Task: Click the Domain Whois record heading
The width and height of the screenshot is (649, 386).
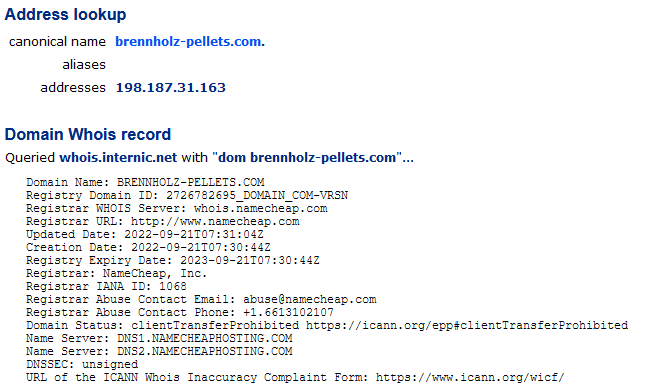Action: click(x=88, y=134)
